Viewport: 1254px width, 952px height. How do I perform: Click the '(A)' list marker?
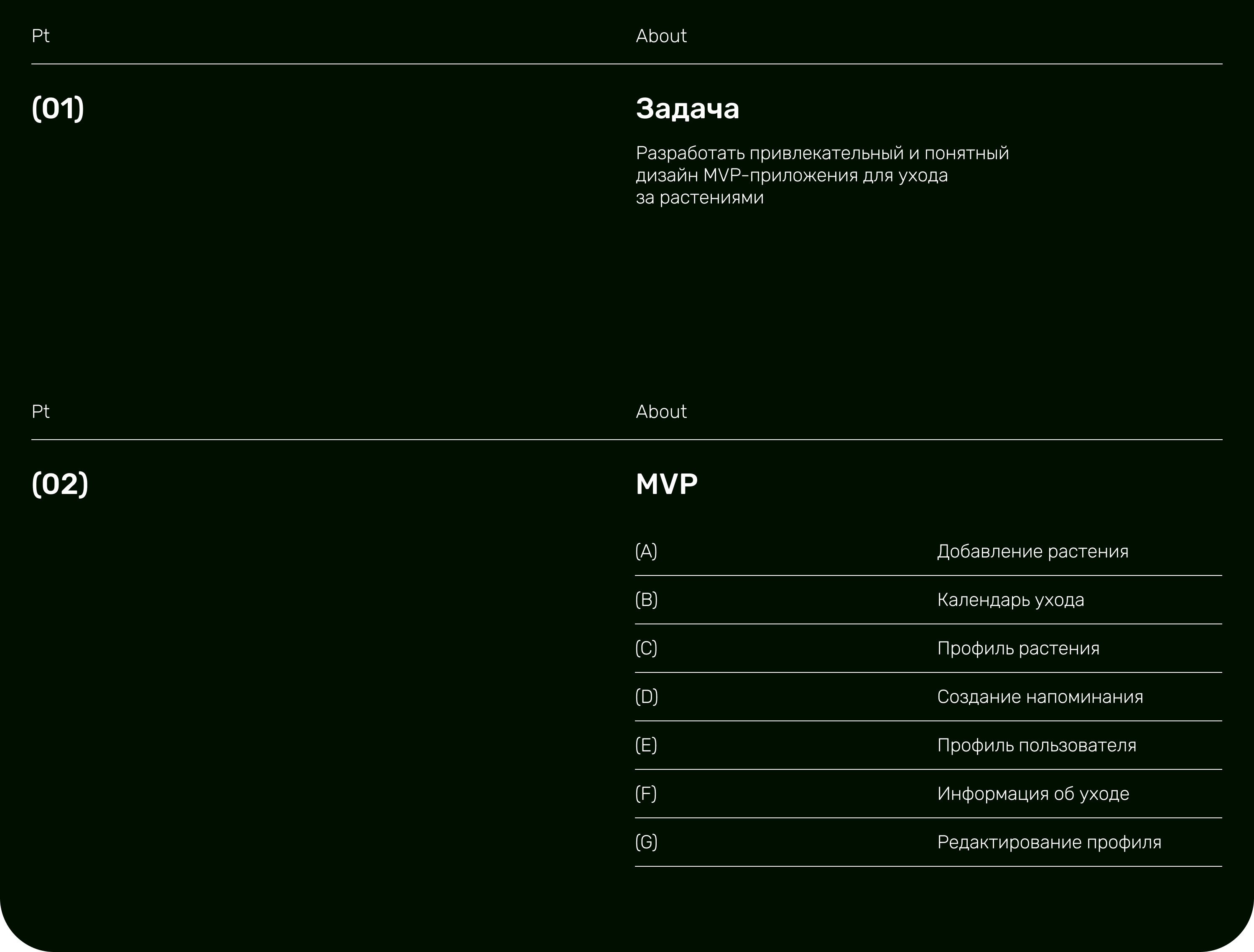click(646, 551)
